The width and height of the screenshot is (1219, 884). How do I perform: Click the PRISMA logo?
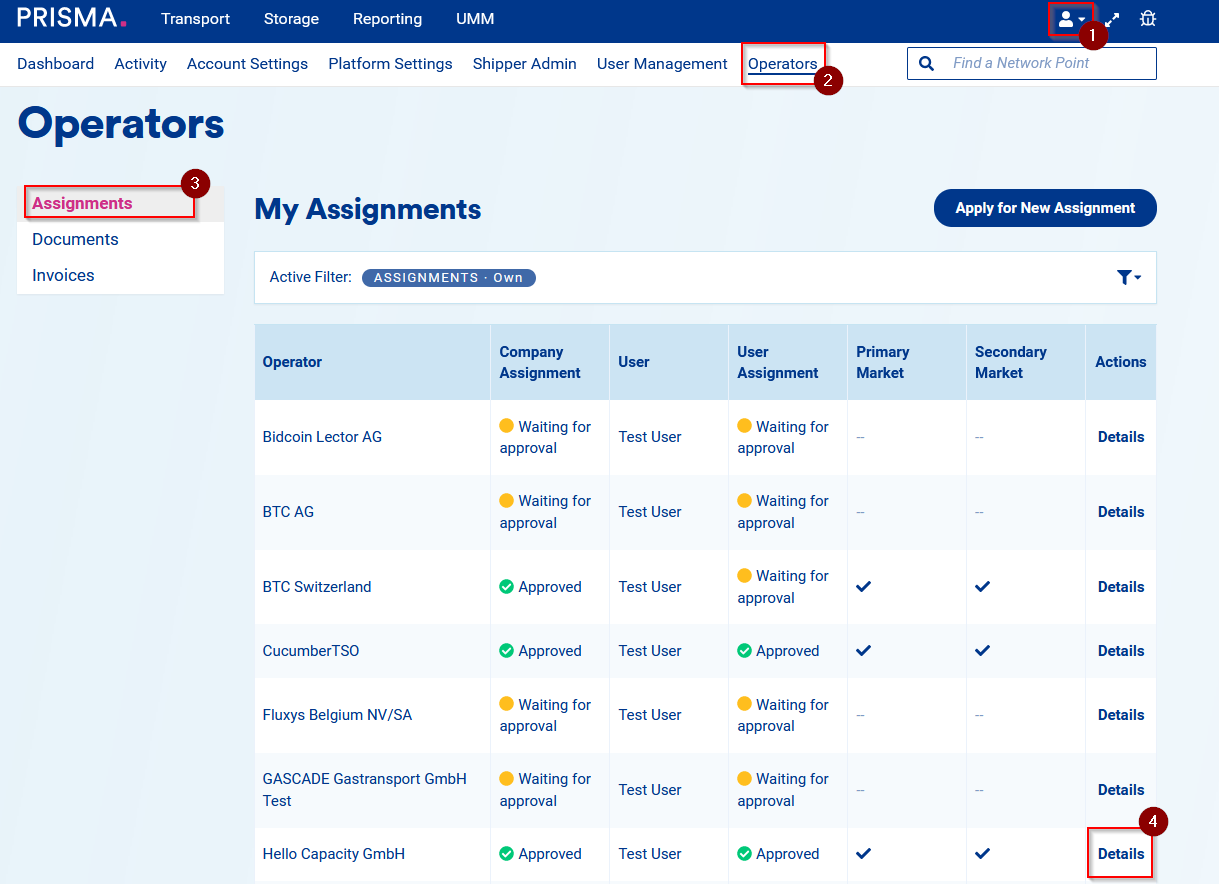click(x=72, y=19)
